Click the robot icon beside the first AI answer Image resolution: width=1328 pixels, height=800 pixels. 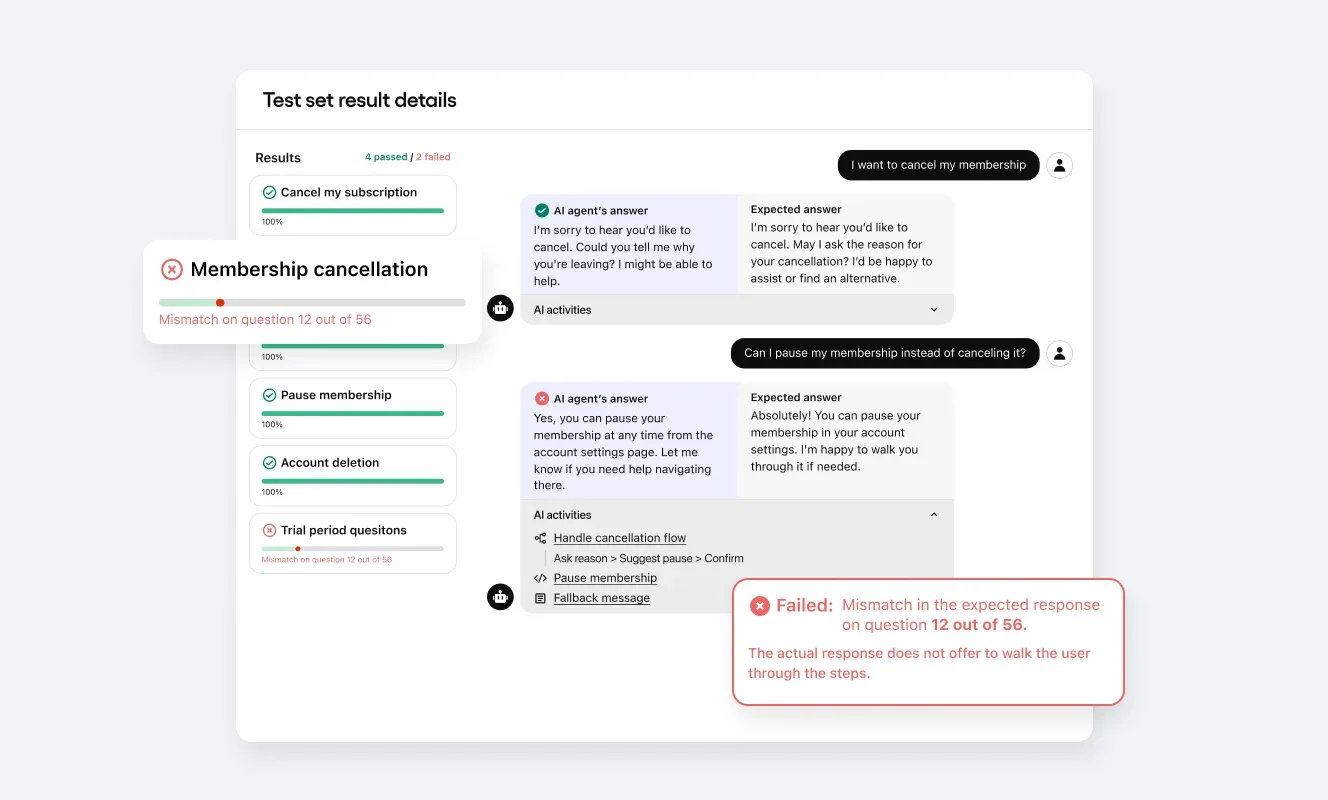500,308
